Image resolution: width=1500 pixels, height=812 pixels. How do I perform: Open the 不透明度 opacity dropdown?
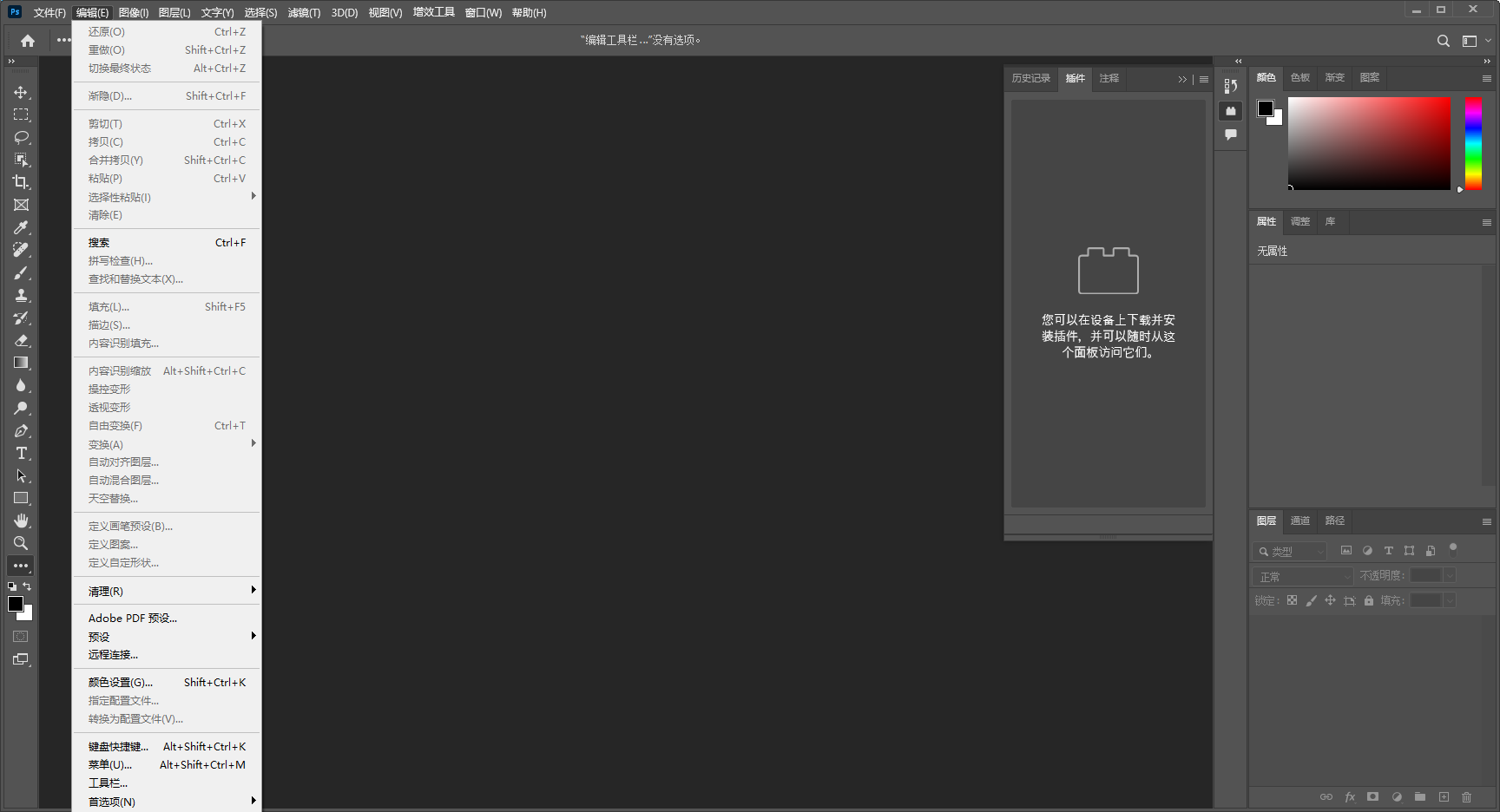(1450, 575)
